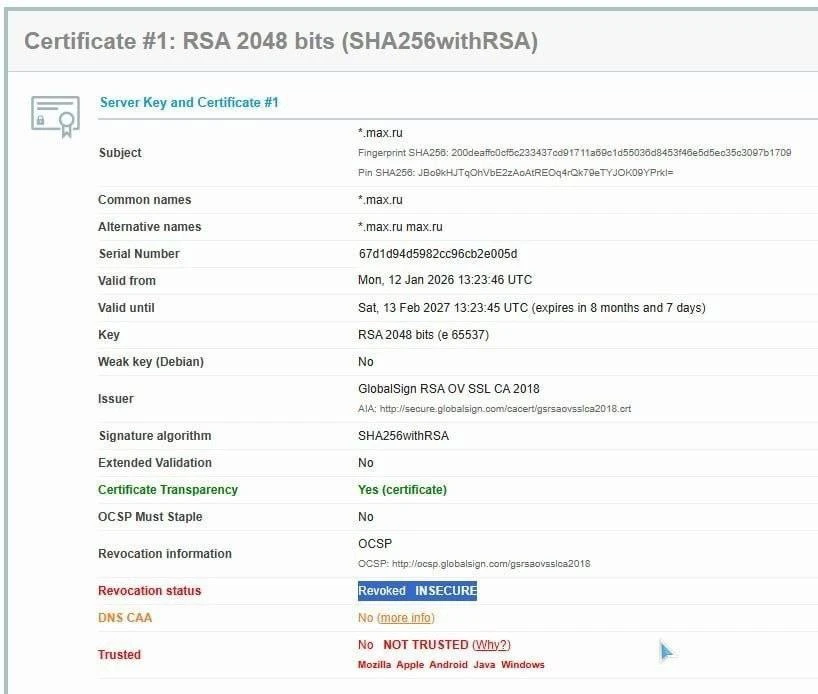This screenshot has height=694, width=818.
Task: Click the Windows trust store label
Action: [x=522, y=665]
